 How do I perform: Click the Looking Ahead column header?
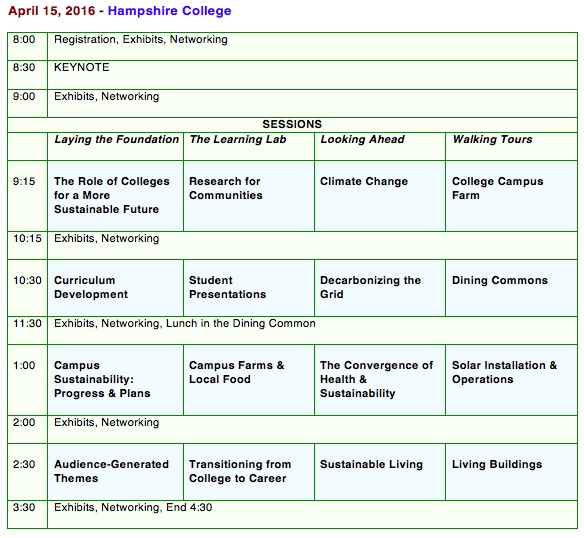click(362, 139)
